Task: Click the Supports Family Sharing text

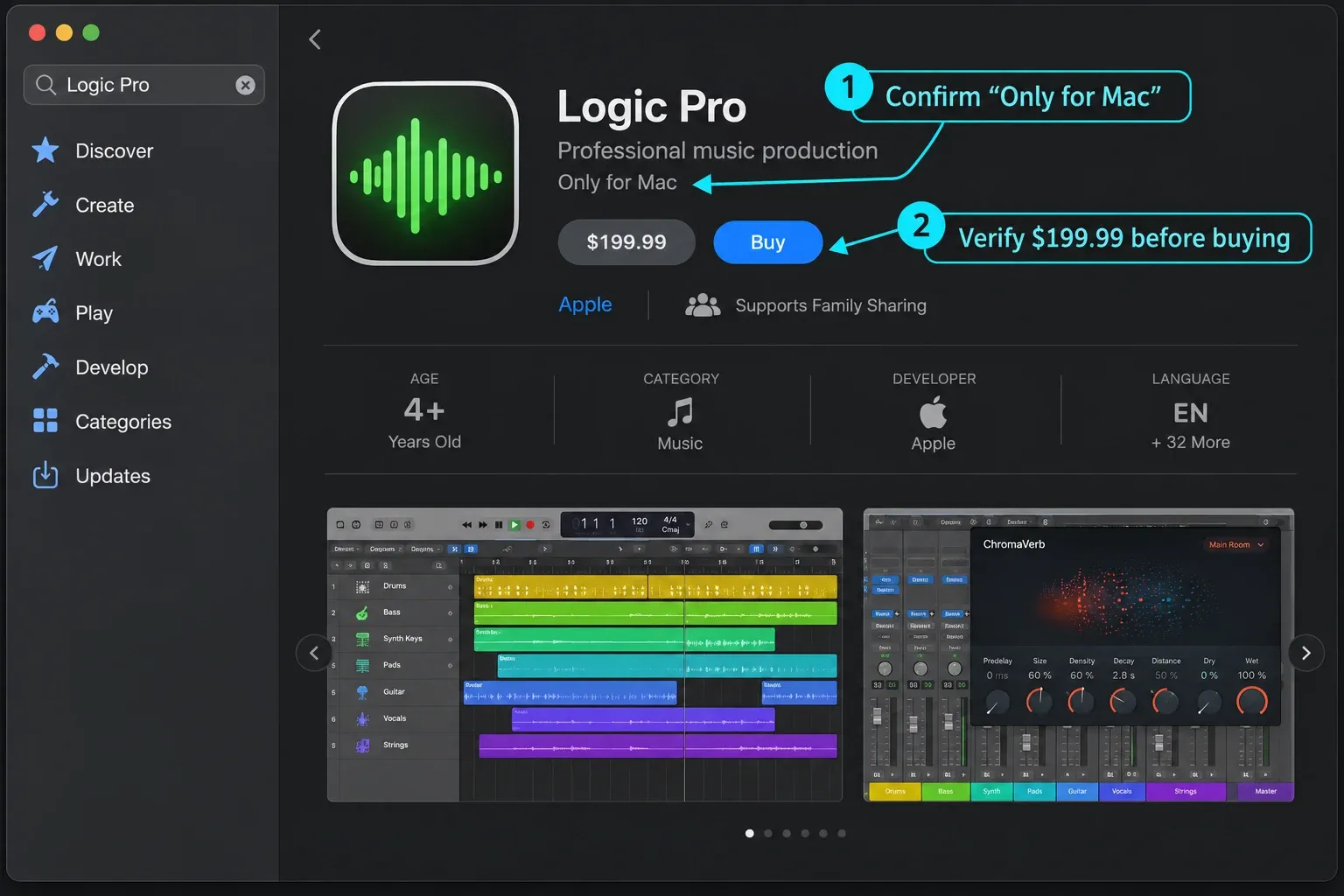Action: [831, 305]
